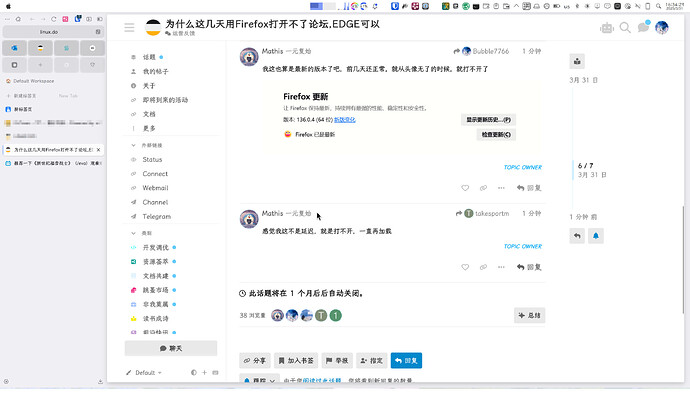Like the post mentioning Bubble7766

(465, 188)
